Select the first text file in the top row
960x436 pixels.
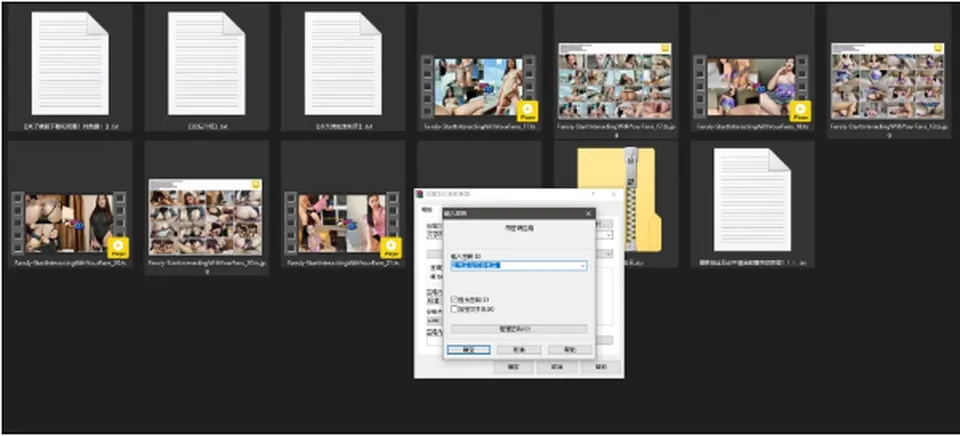tap(70, 63)
